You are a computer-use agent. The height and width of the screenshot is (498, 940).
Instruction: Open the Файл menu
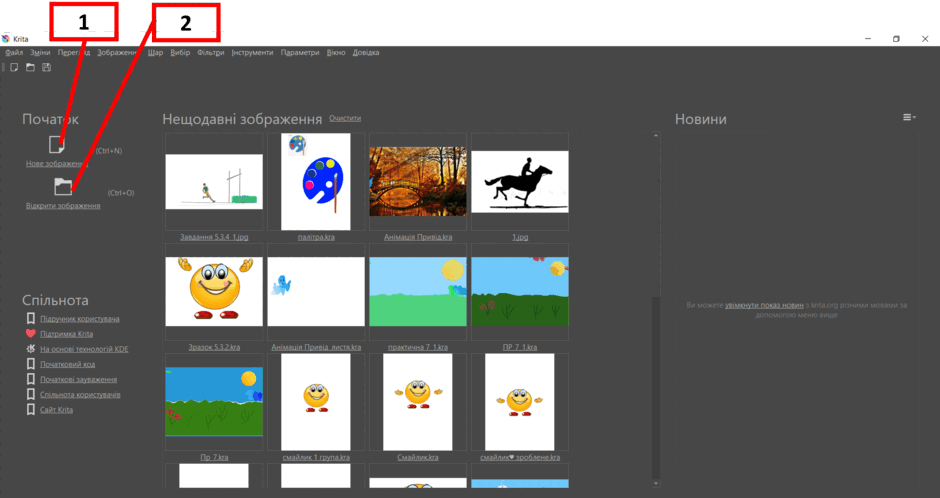[14, 53]
